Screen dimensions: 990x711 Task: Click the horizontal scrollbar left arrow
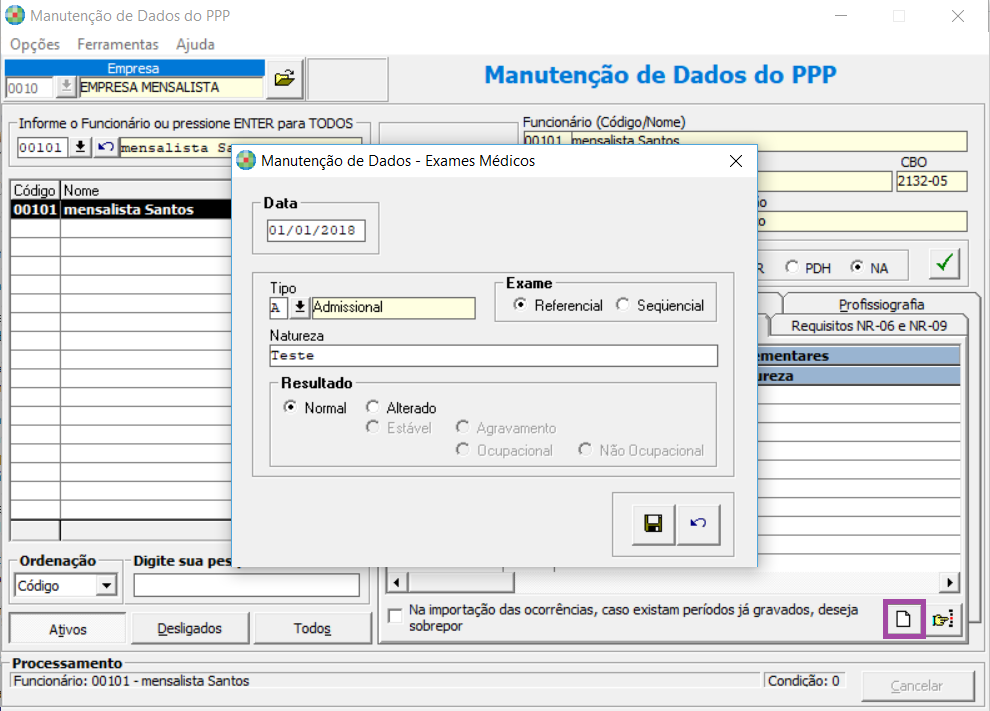397,582
